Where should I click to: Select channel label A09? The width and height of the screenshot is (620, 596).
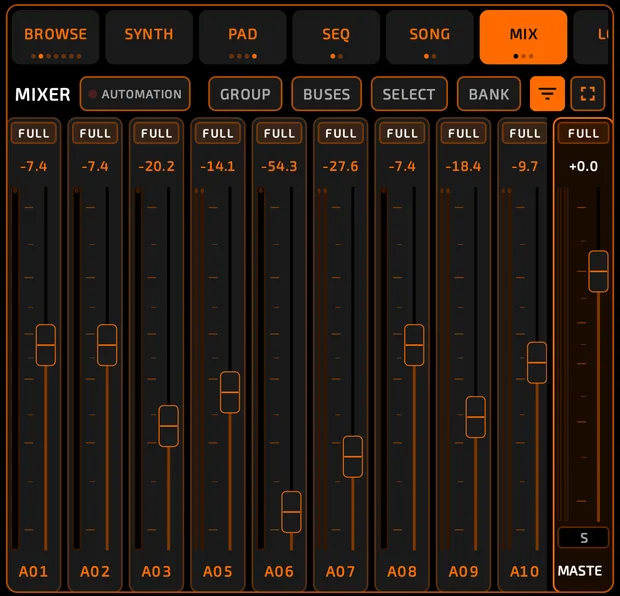[463, 571]
